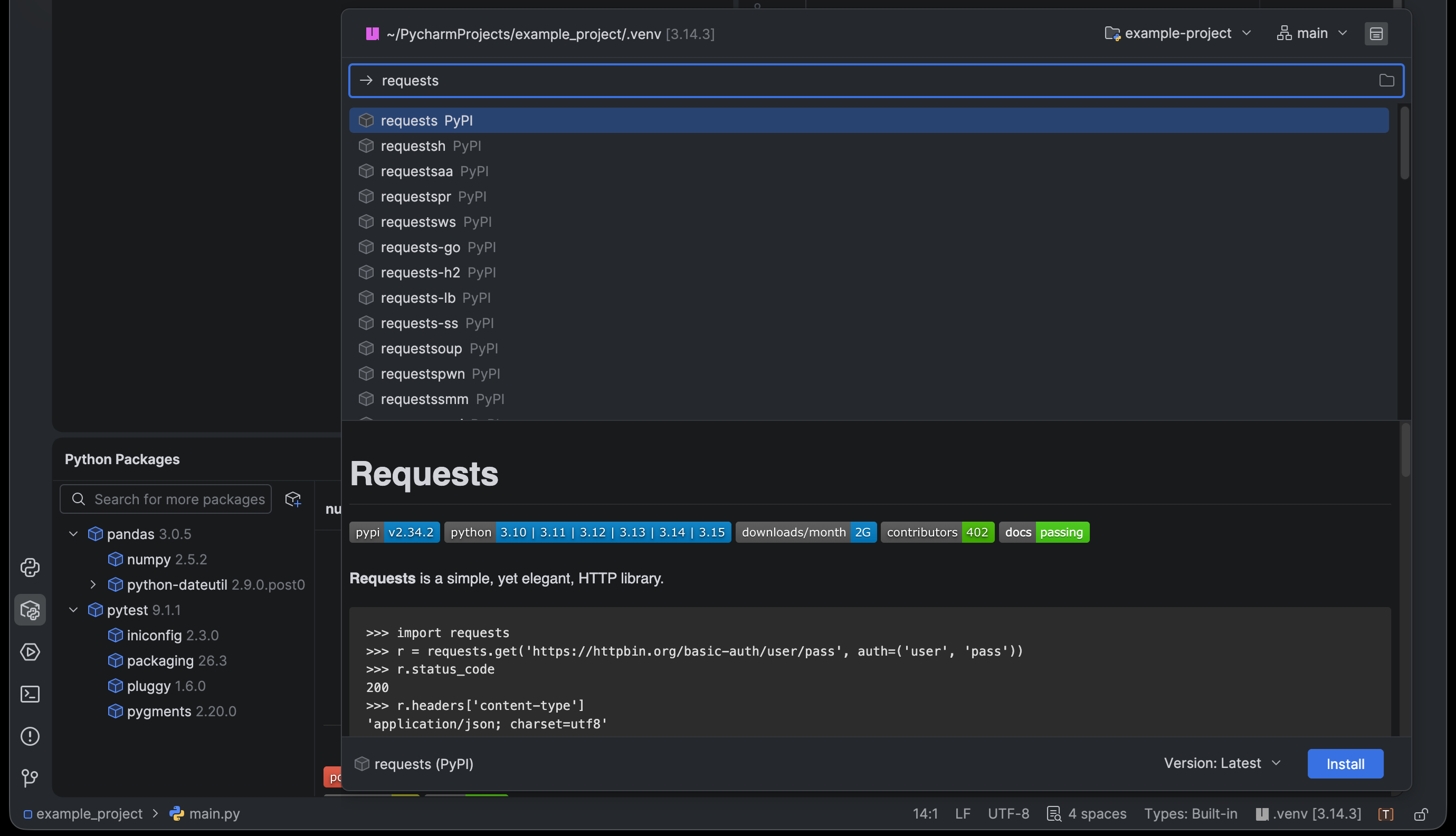Image resolution: width=1456 pixels, height=836 pixels.
Task: Click the LF line separator in status bar
Action: [x=963, y=814]
